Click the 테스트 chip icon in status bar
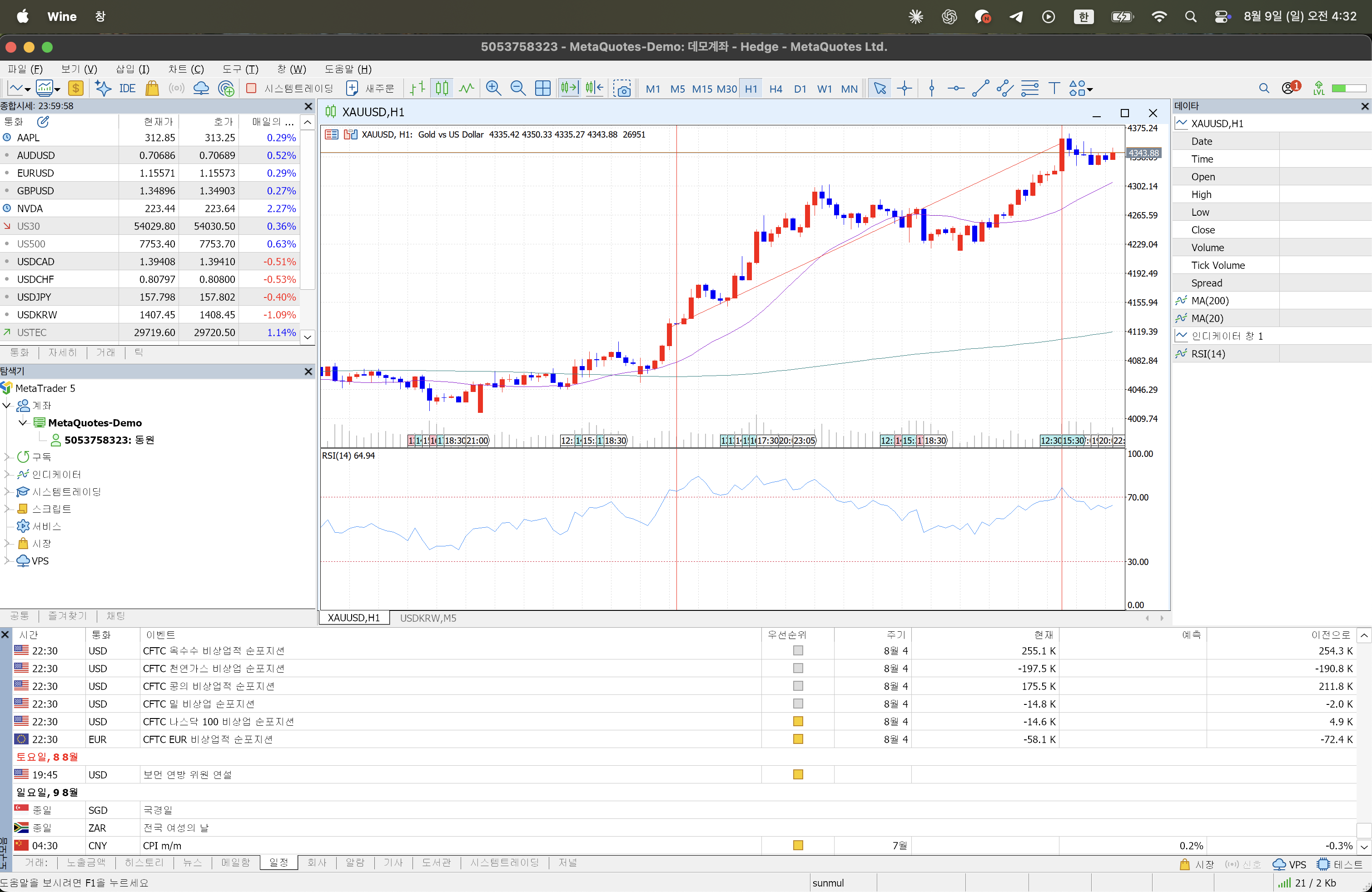The width and height of the screenshot is (1372, 892). tap(1323, 864)
